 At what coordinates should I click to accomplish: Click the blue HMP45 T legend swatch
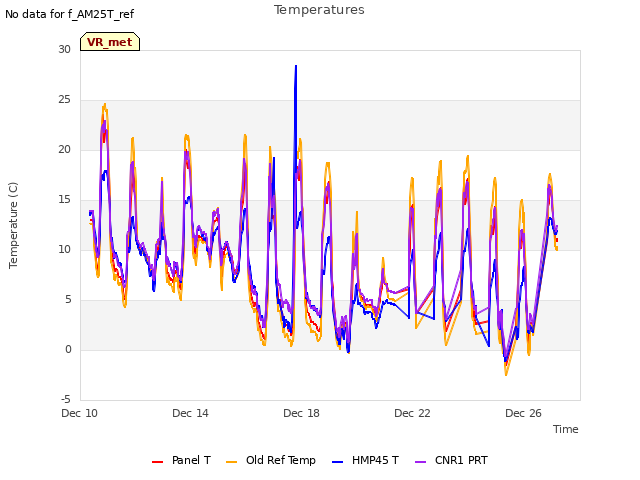coord(337,462)
